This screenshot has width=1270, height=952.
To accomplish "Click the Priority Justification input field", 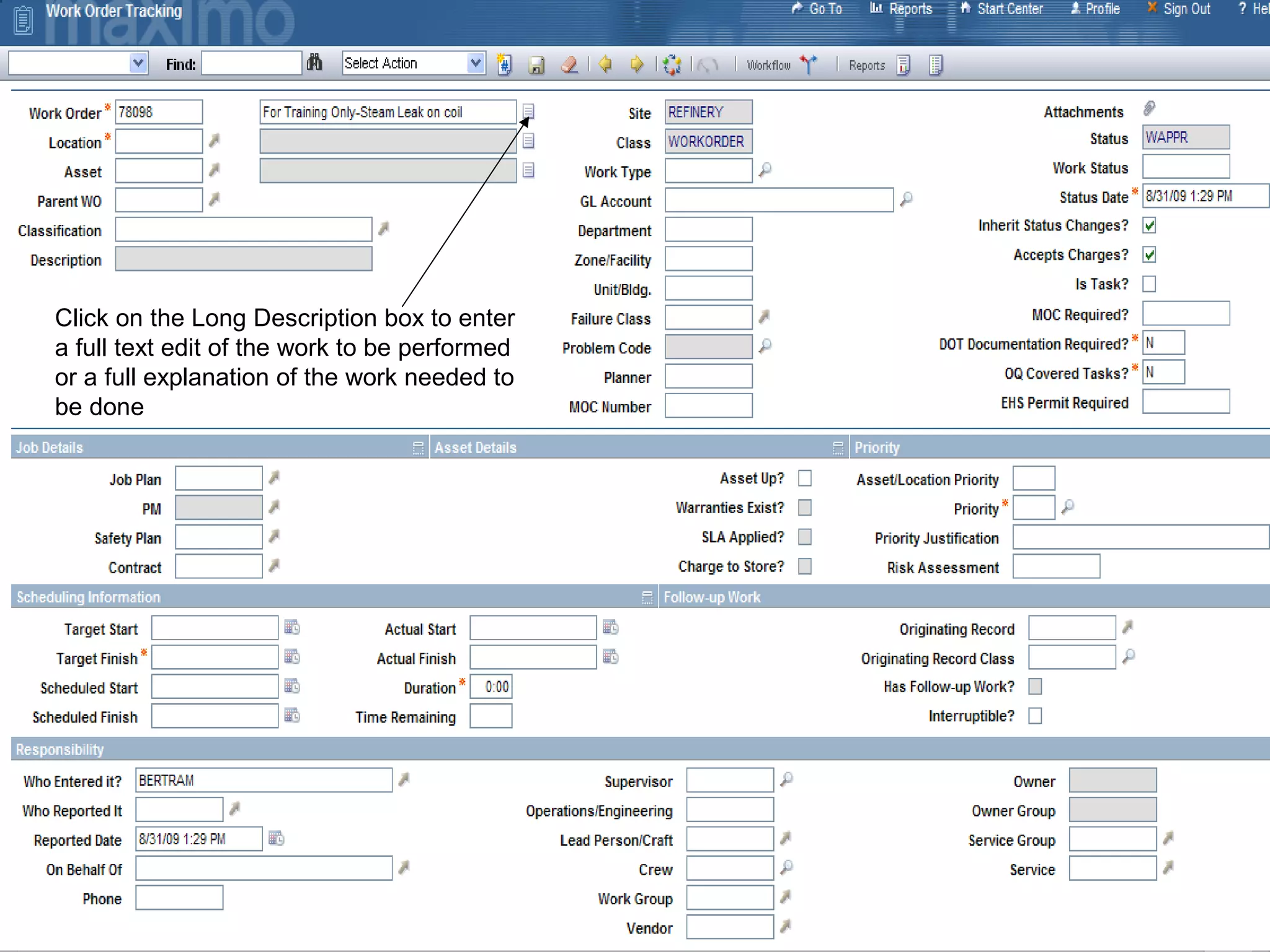I will click(x=1140, y=537).
